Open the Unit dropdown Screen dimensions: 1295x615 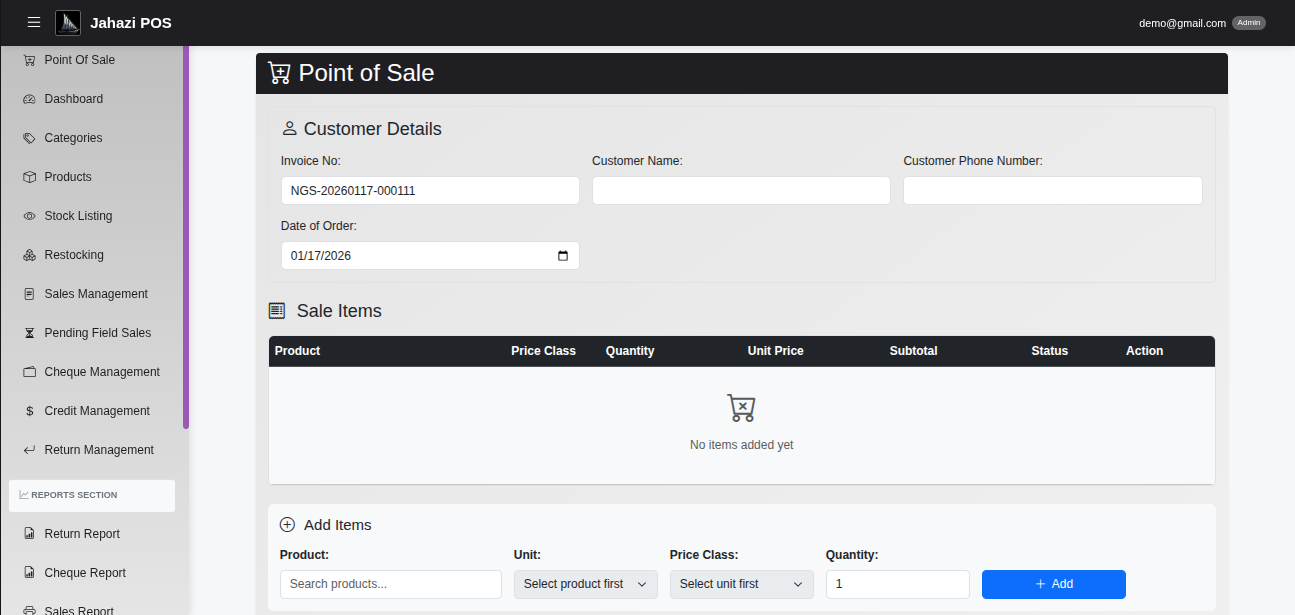tap(585, 584)
